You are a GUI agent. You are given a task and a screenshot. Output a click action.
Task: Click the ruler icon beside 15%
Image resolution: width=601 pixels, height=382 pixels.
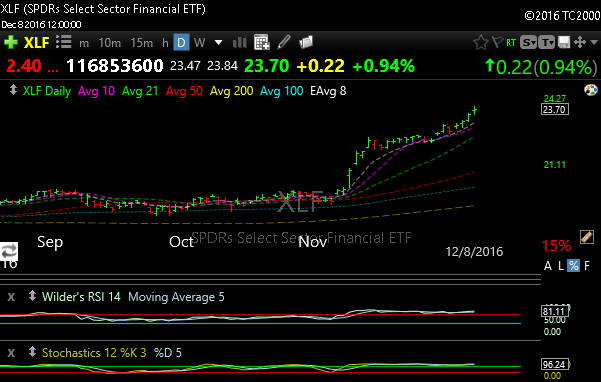[x=587, y=237]
